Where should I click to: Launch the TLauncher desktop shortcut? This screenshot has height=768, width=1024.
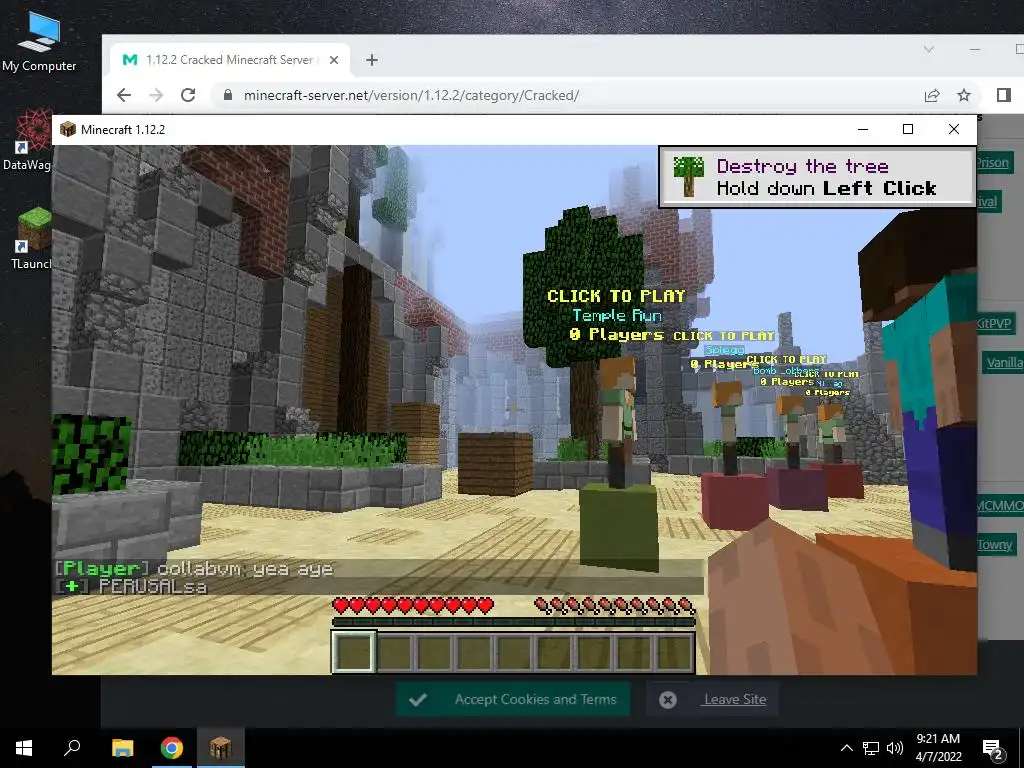[29, 238]
